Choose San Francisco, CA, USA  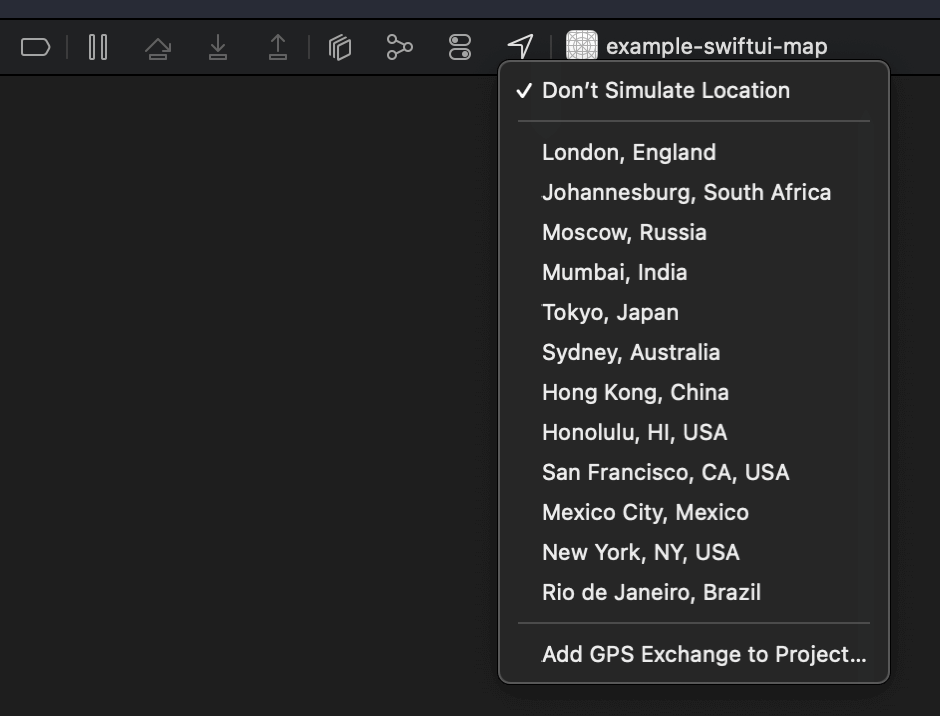[665, 473]
